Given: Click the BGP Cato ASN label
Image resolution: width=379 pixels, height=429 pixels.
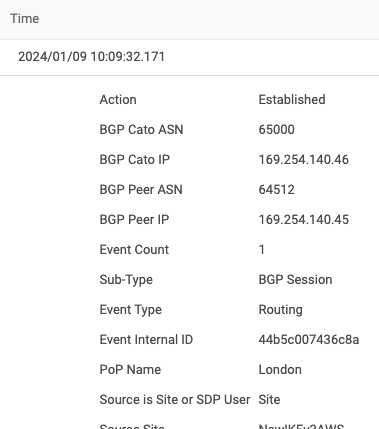Looking at the screenshot, I should tap(141, 130).
